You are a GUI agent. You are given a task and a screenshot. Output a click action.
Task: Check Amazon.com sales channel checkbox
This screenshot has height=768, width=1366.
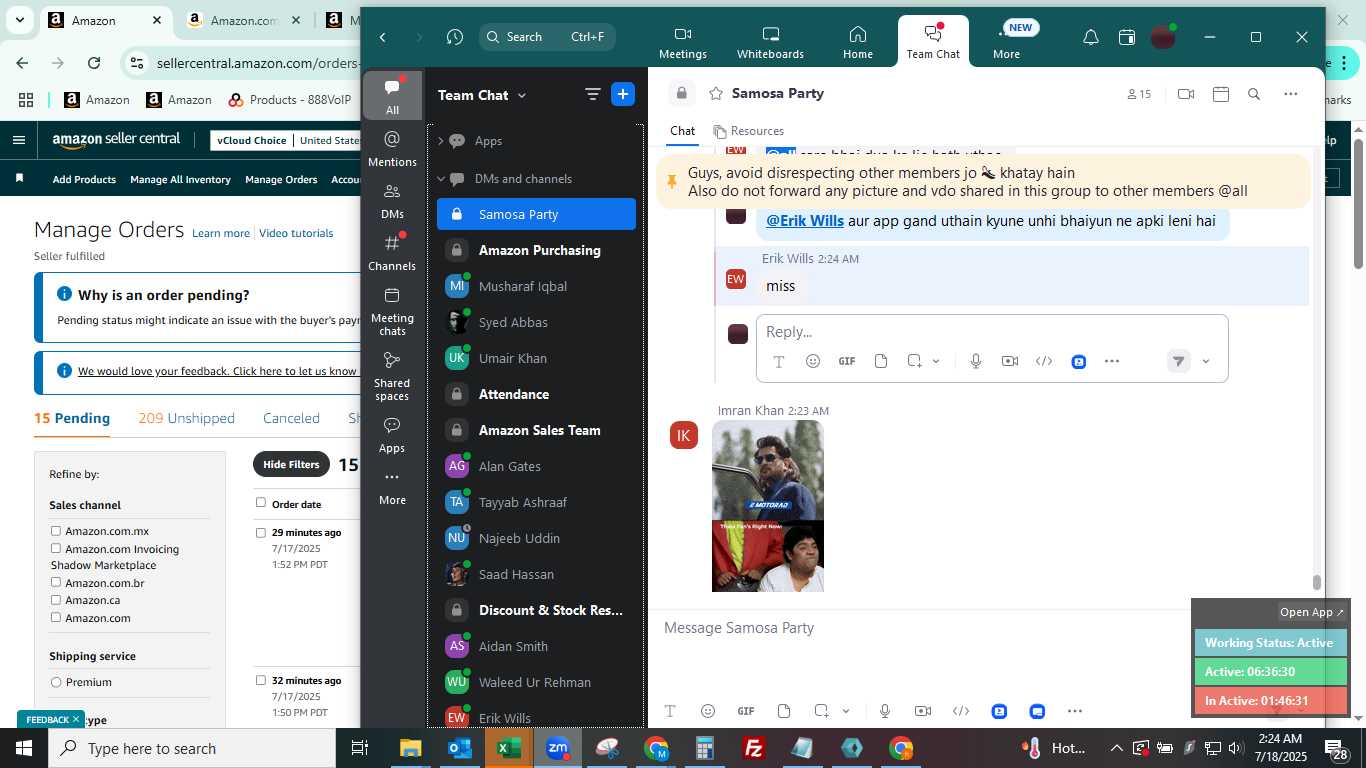[56, 617]
